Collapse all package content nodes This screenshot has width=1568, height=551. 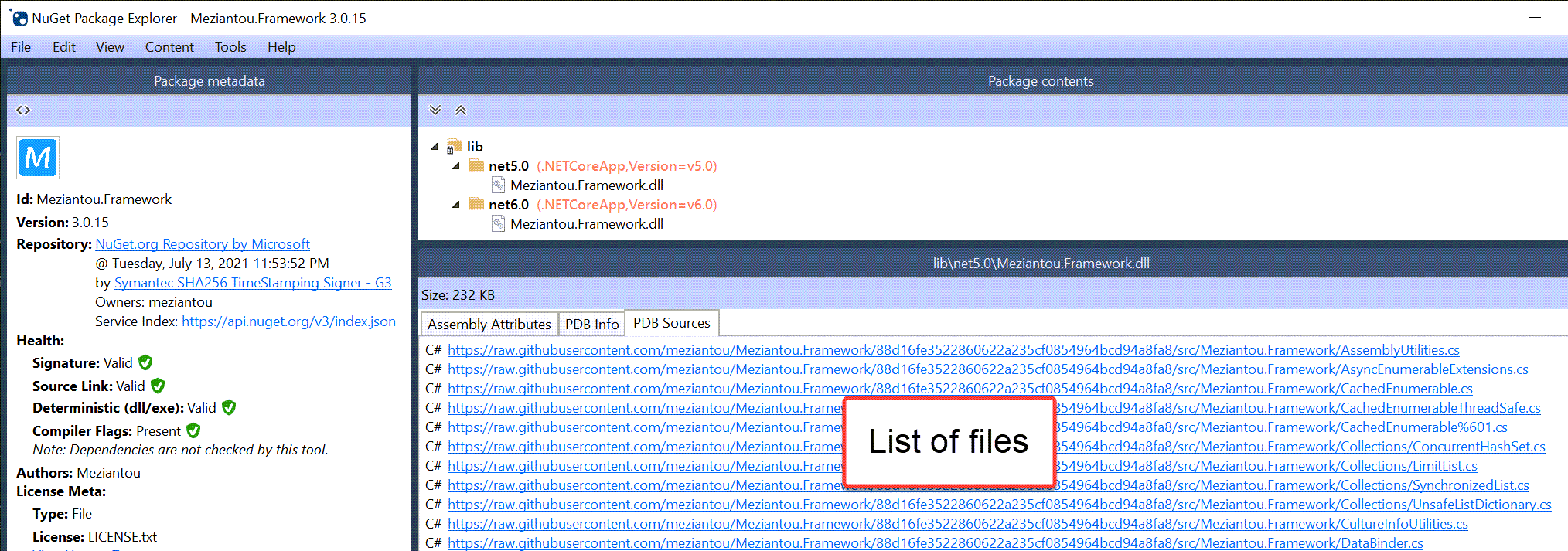pos(461,110)
